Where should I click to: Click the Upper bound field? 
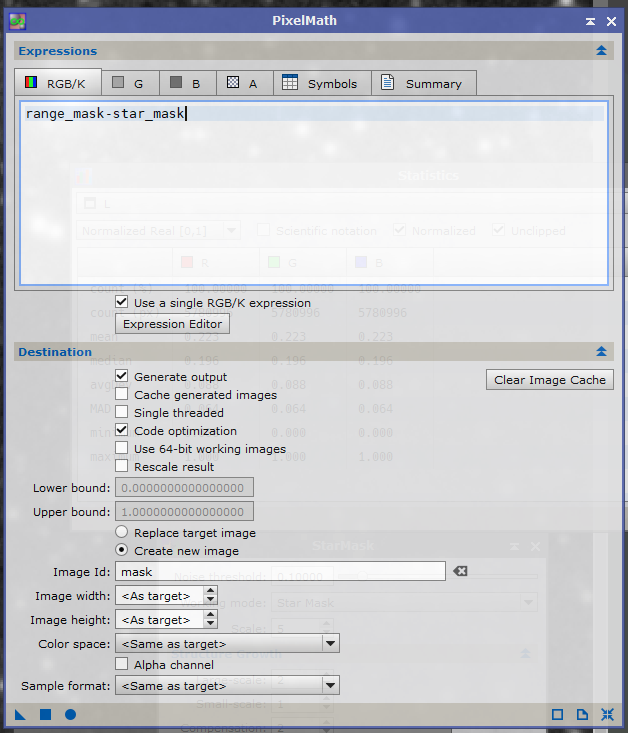click(x=185, y=511)
